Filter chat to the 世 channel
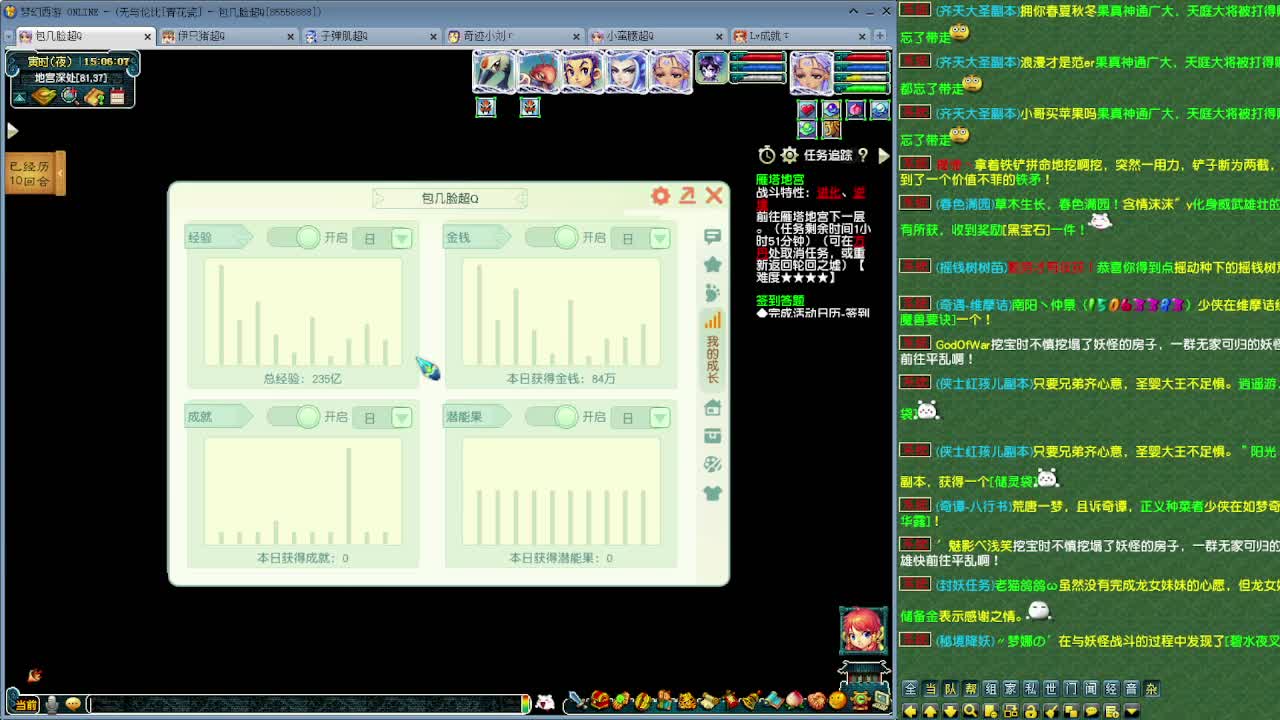Screen dimensions: 1280x720 pyautogui.click(x=1050, y=689)
